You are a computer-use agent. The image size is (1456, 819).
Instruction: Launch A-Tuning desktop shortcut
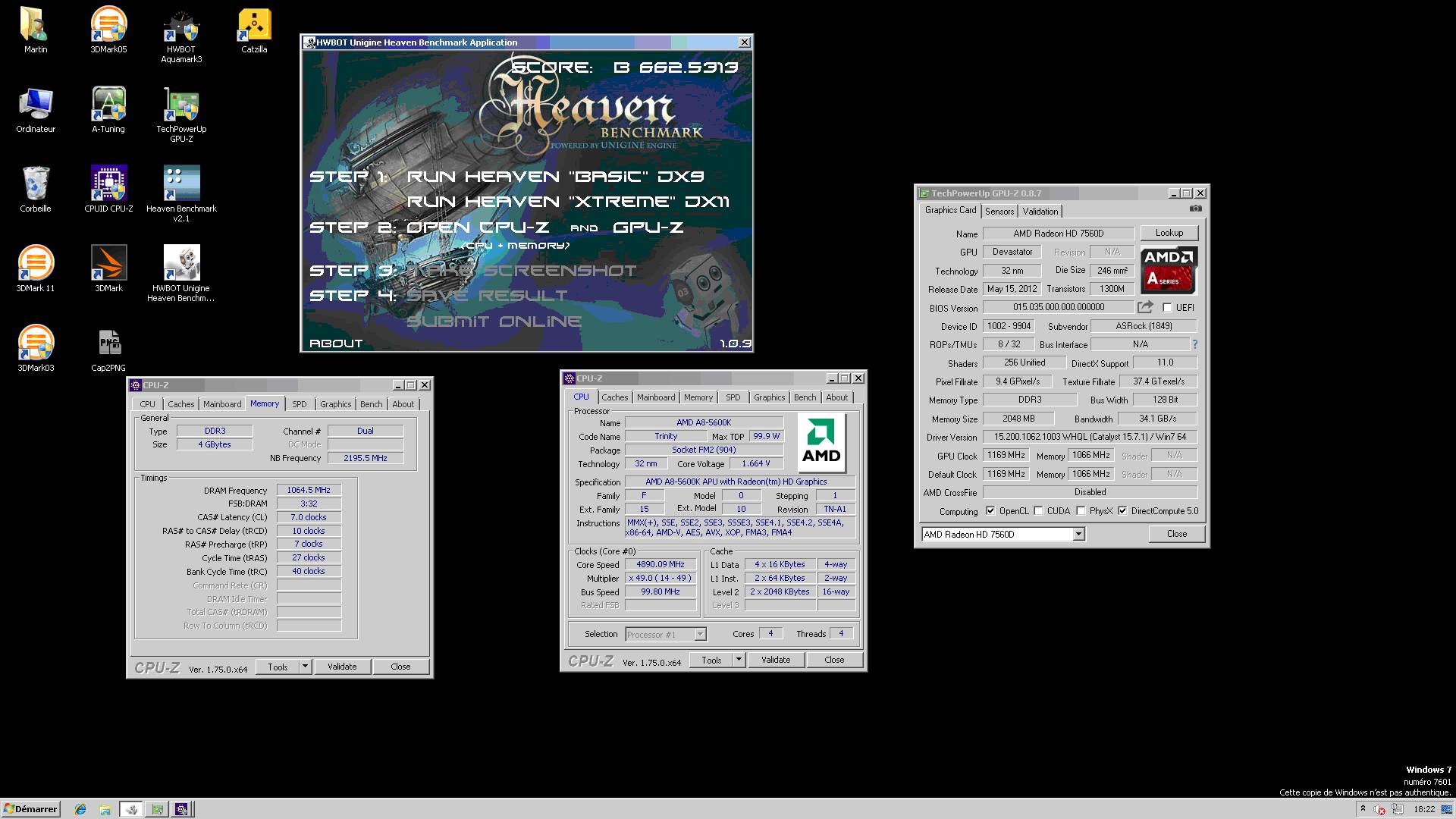(x=108, y=110)
